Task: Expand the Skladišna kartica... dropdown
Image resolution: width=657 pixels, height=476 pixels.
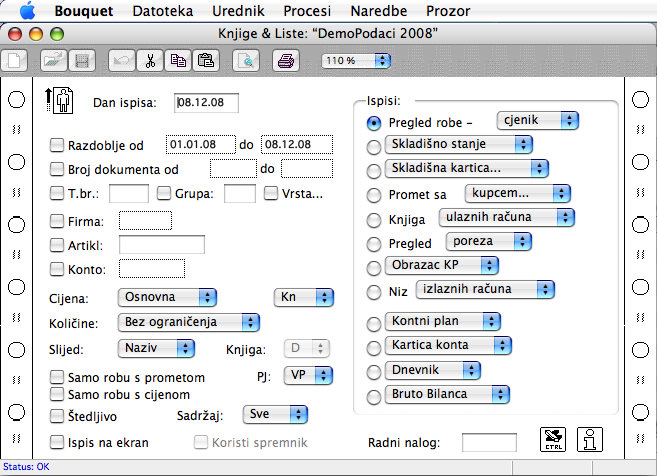Action: [x=467, y=168]
